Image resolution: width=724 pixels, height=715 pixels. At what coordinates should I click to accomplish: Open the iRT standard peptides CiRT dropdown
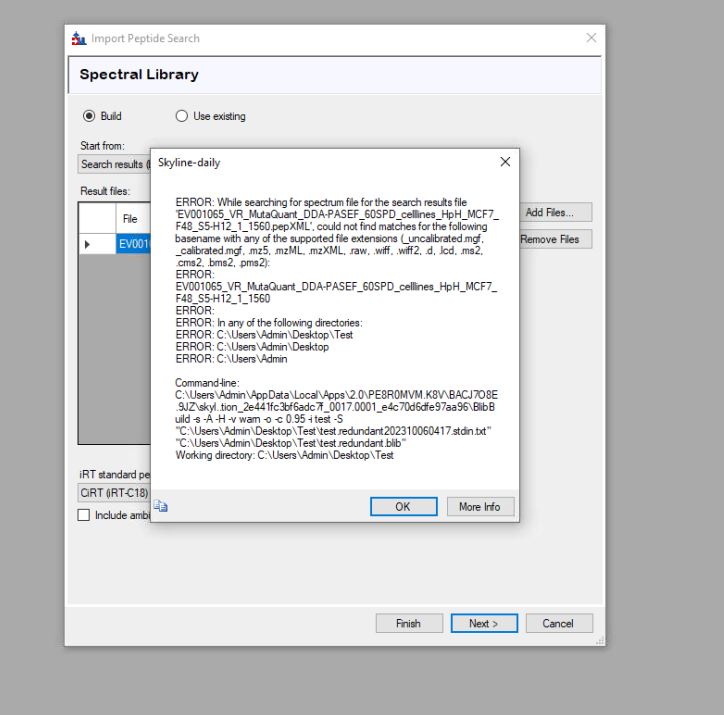point(113,493)
